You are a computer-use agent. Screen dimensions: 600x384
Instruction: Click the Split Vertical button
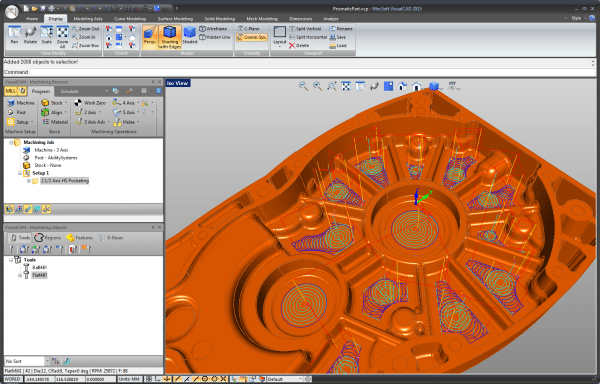(x=305, y=29)
